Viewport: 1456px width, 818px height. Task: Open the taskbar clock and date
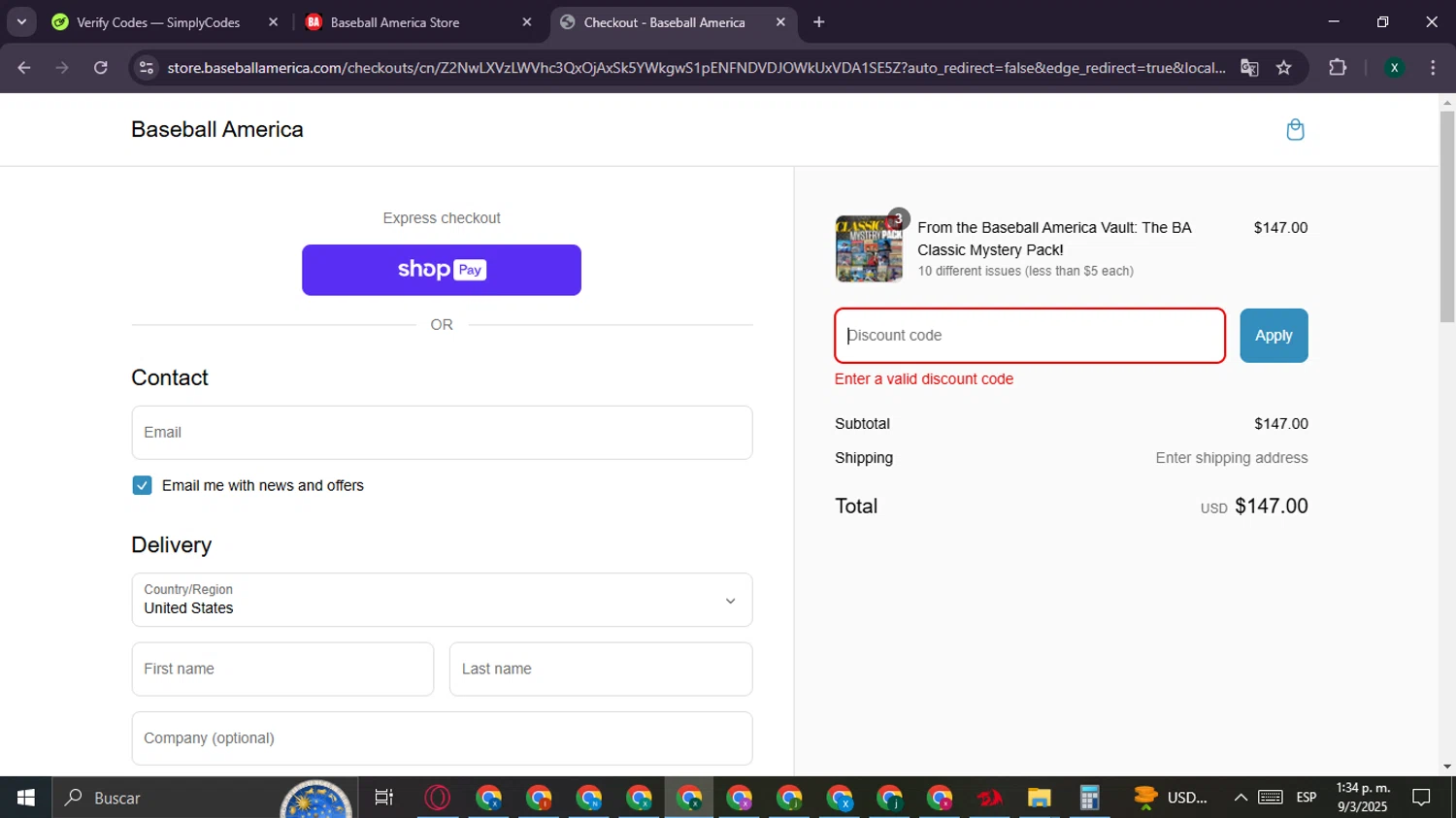tap(1363, 798)
